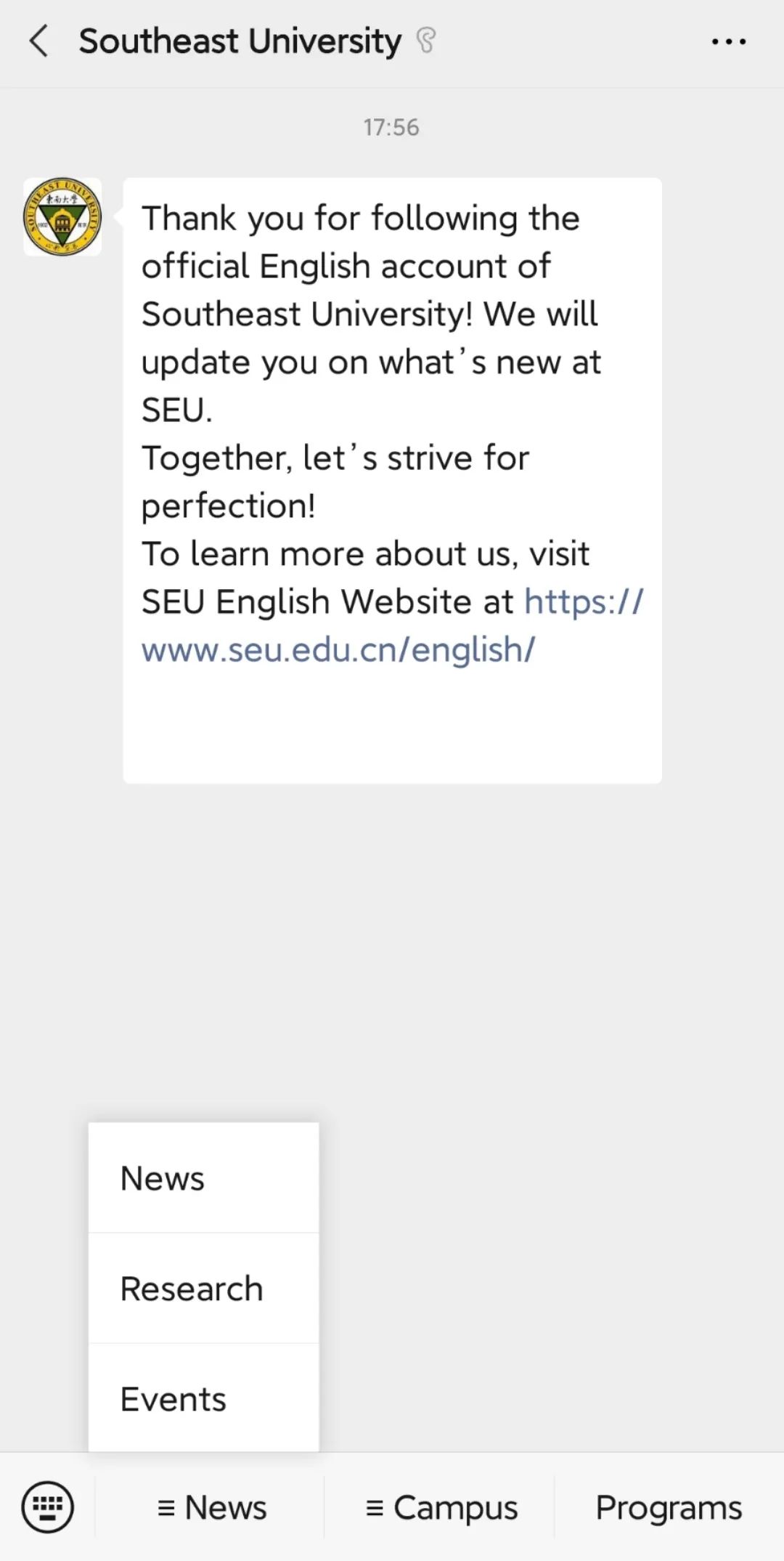Tap the hamburger lines icon beside Campus

click(375, 1509)
